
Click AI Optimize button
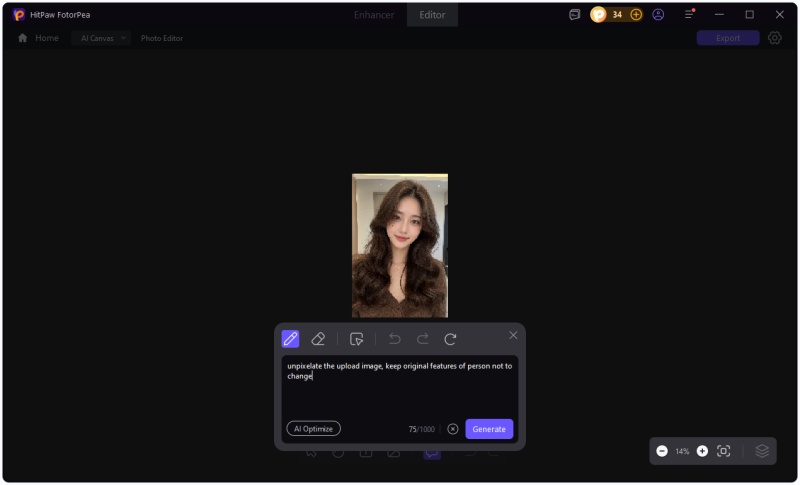point(313,428)
